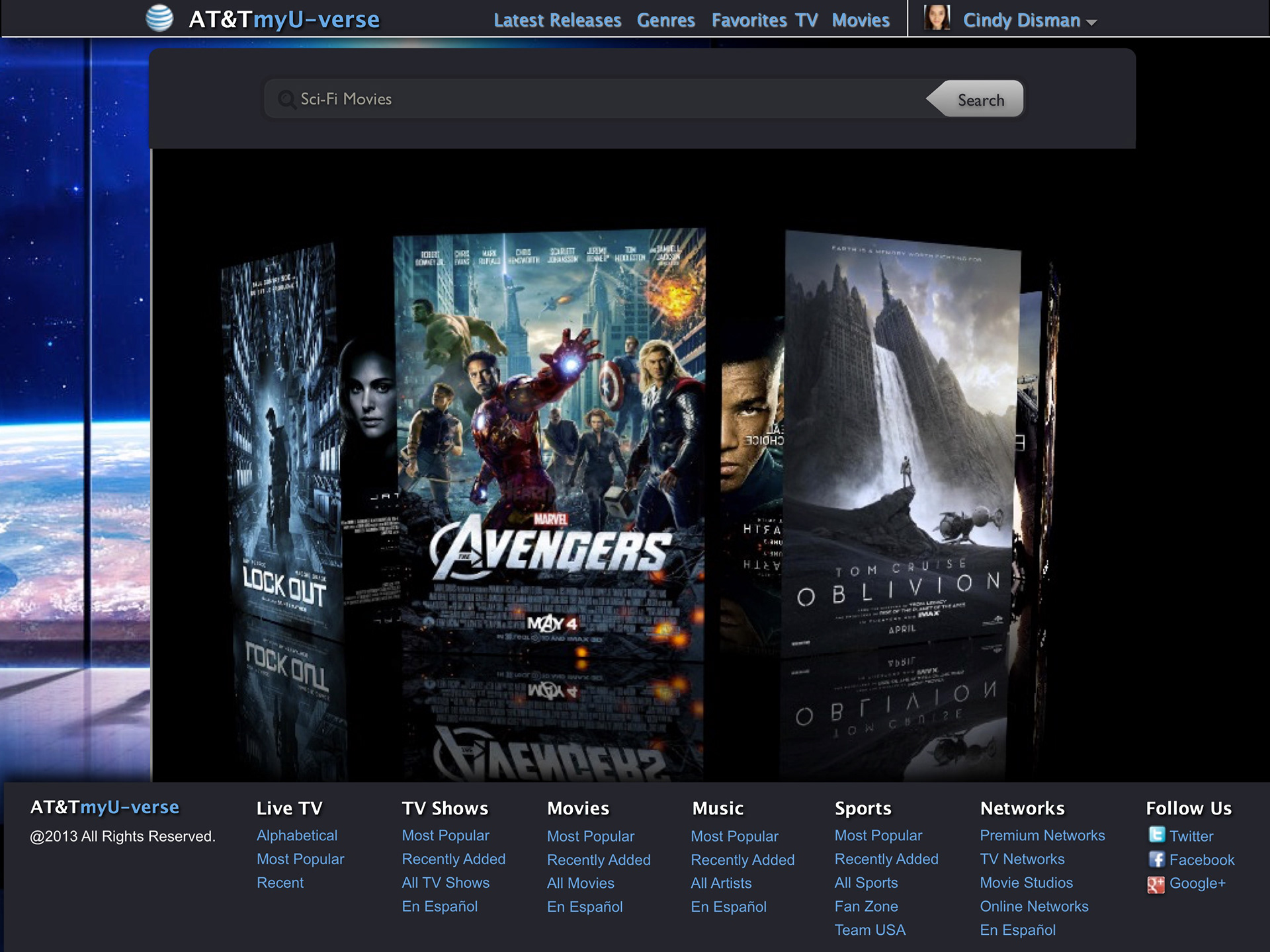Open Music En Español link
The image size is (1270, 952).
[728, 907]
